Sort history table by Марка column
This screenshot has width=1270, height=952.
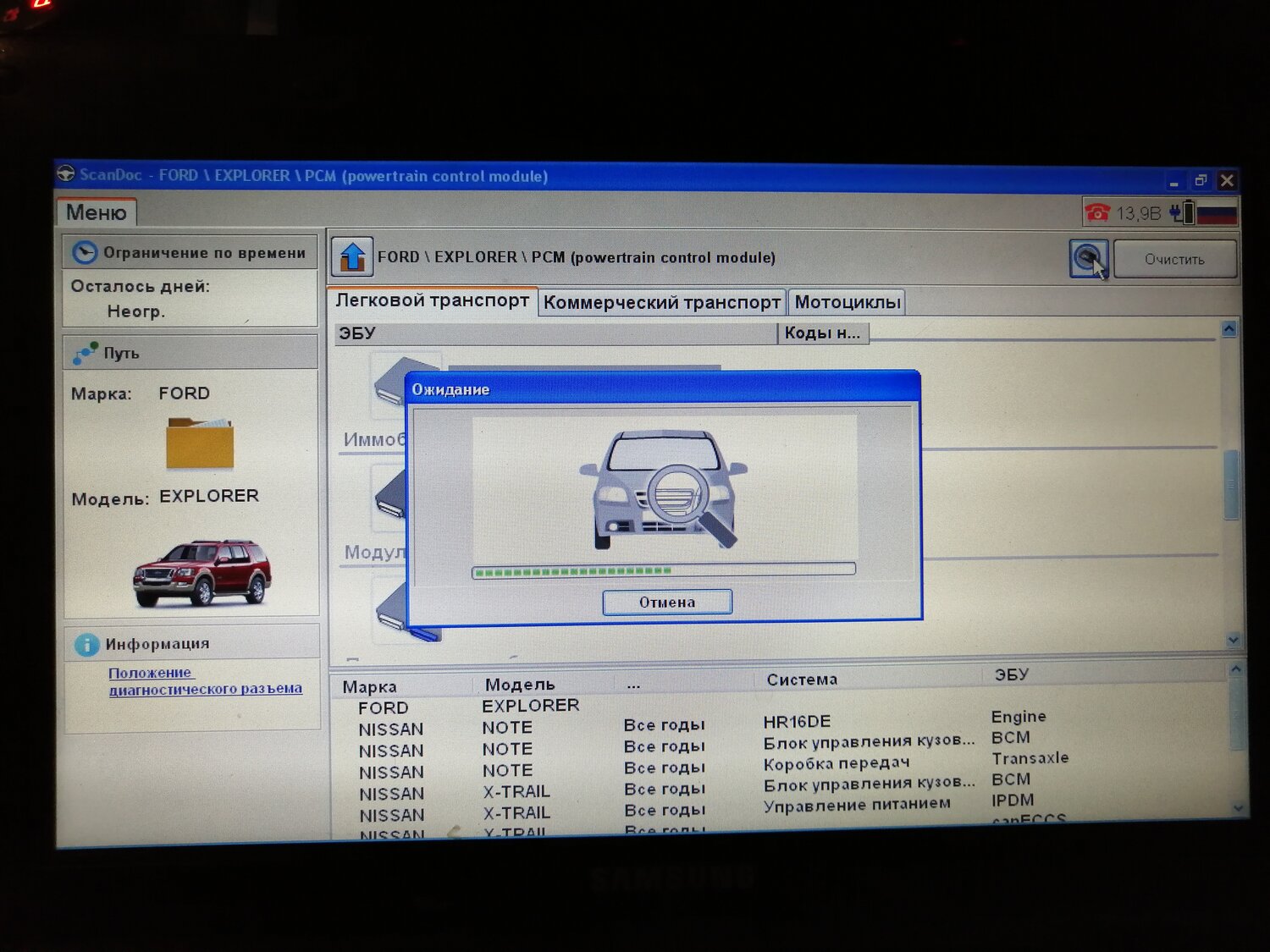pos(369,686)
